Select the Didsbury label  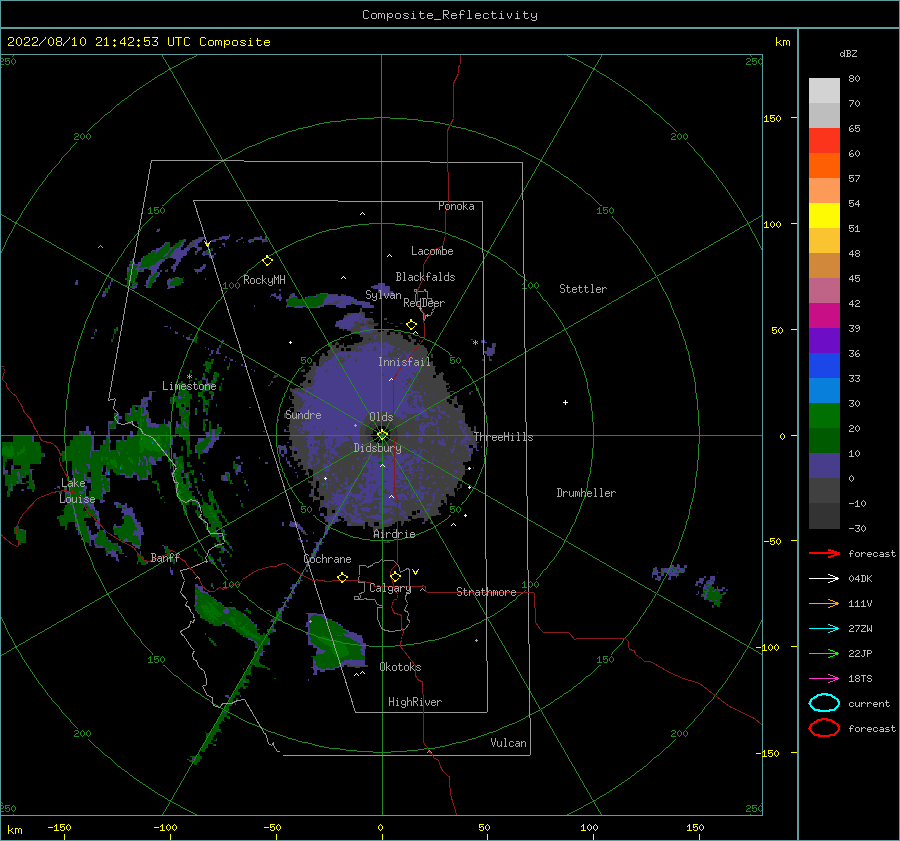pos(378,448)
